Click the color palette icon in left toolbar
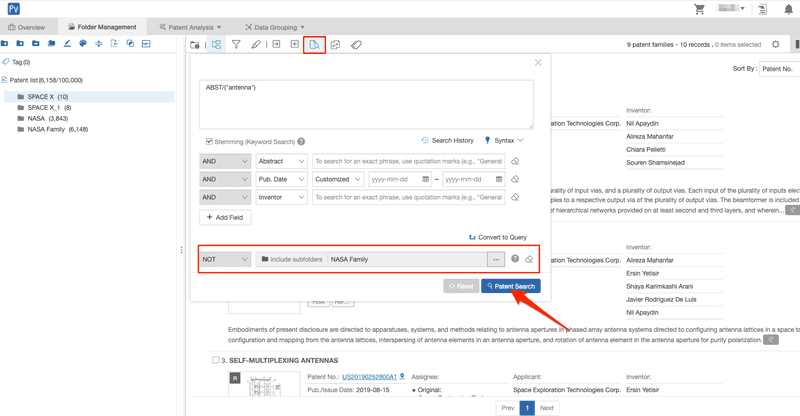 pyautogui.click(x=83, y=43)
